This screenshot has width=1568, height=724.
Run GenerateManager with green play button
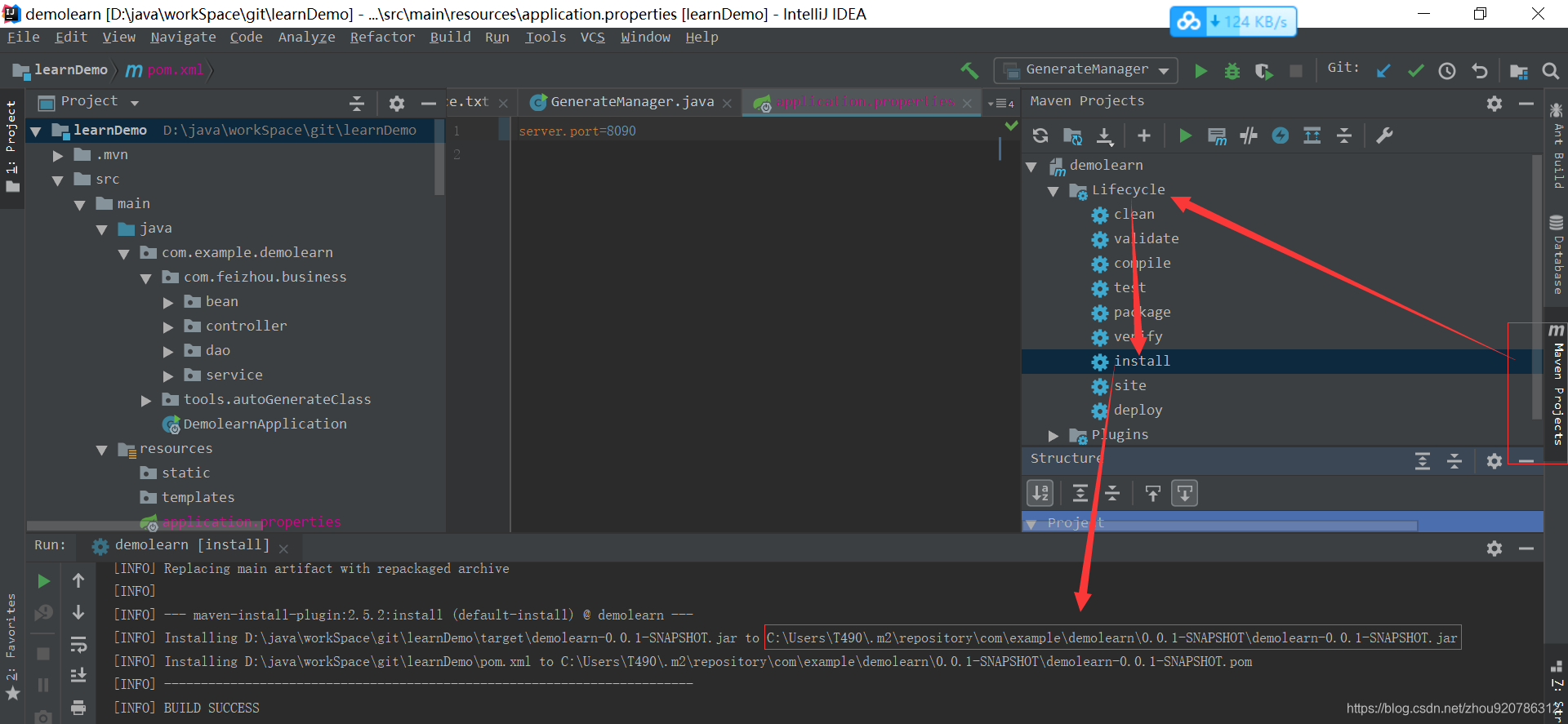1200,71
